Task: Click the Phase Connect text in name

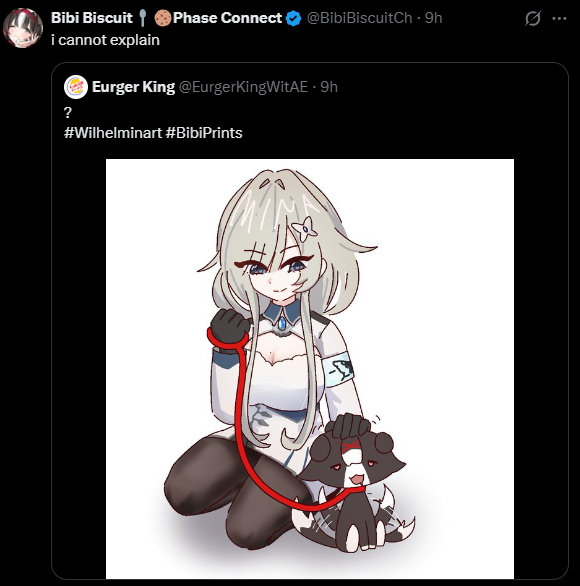Action: tap(227, 18)
